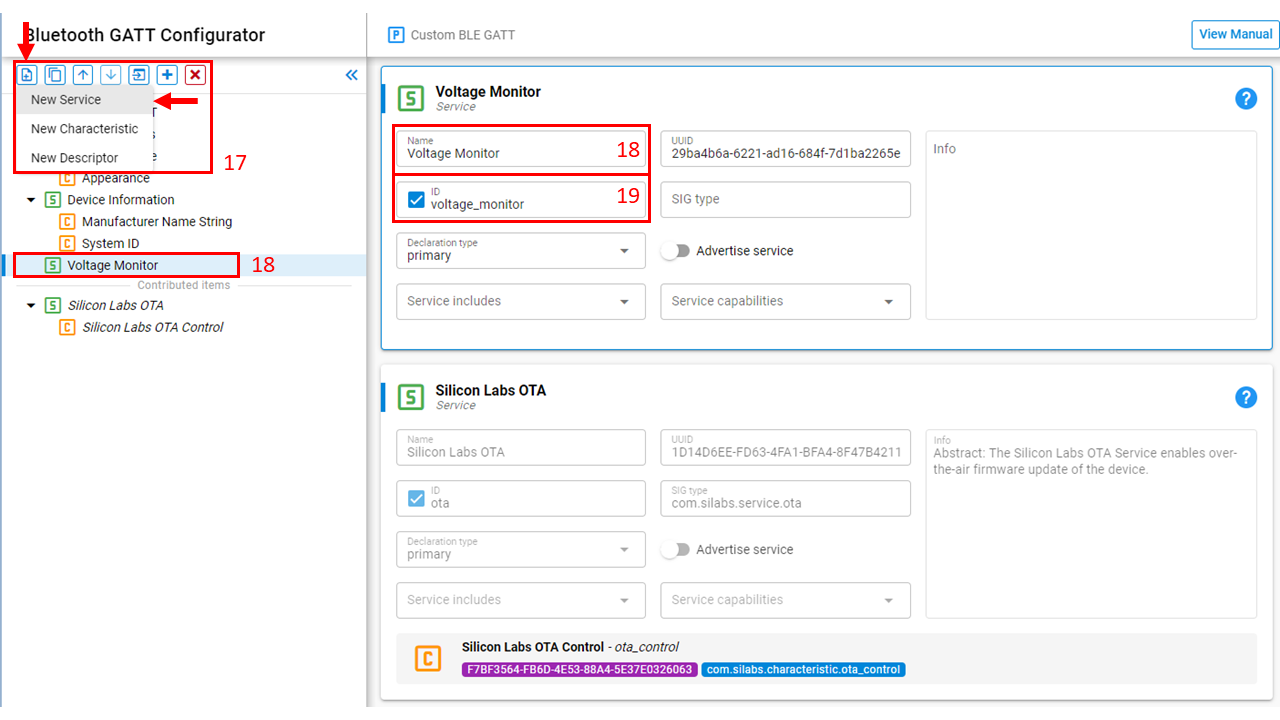Click the green S icon of Voltage Monitor card
This screenshot has width=1280, height=720.
tap(410, 98)
